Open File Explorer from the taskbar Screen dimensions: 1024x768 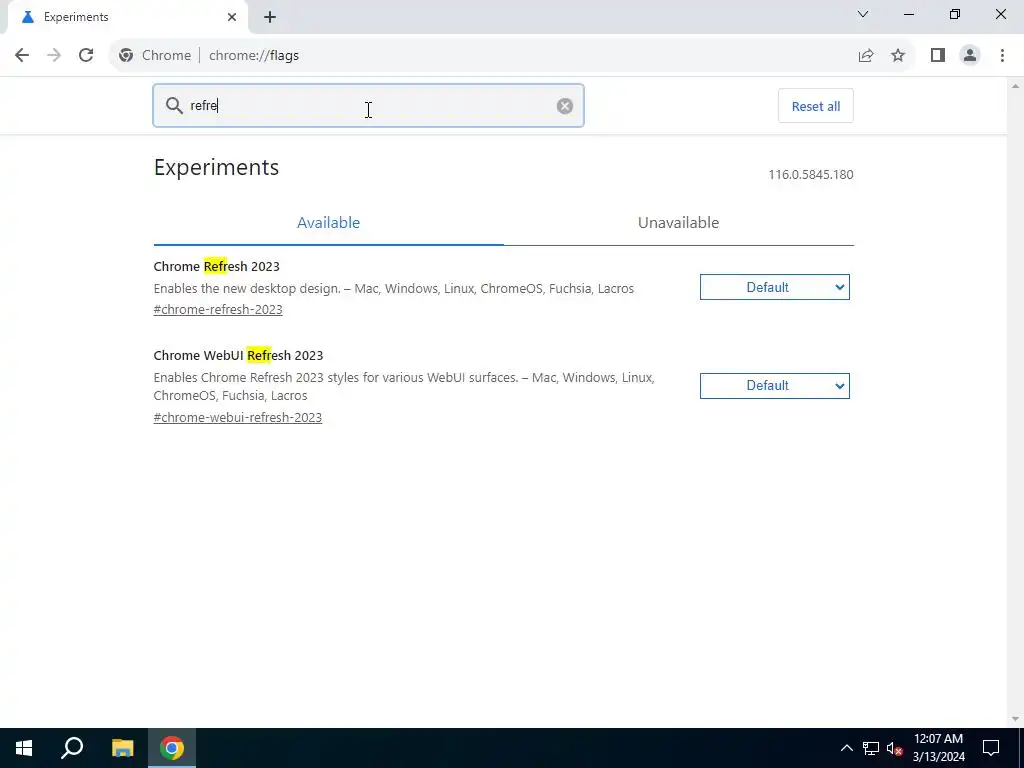coord(122,748)
